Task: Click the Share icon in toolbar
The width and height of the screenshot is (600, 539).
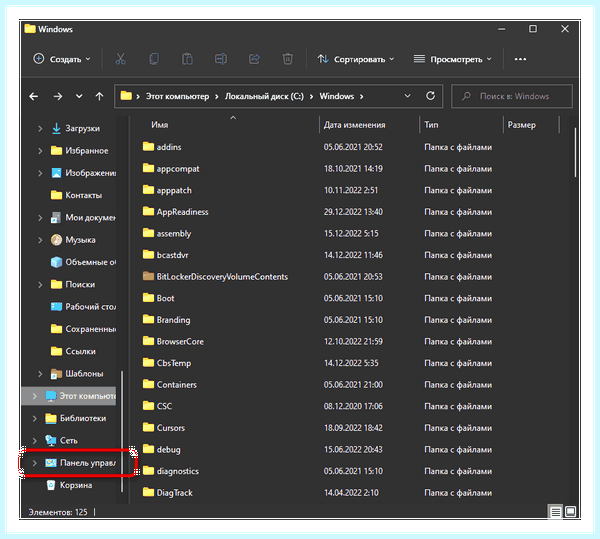Action: pyautogui.click(x=254, y=59)
